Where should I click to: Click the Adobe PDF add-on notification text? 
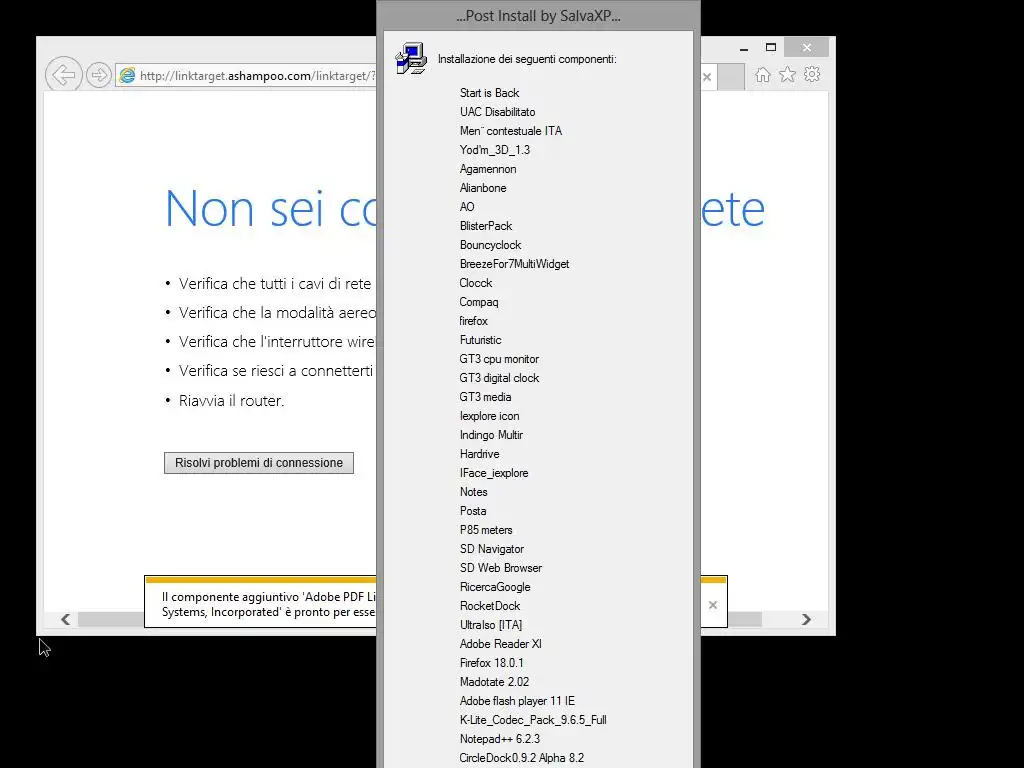pyautogui.click(x=268, y=604)
